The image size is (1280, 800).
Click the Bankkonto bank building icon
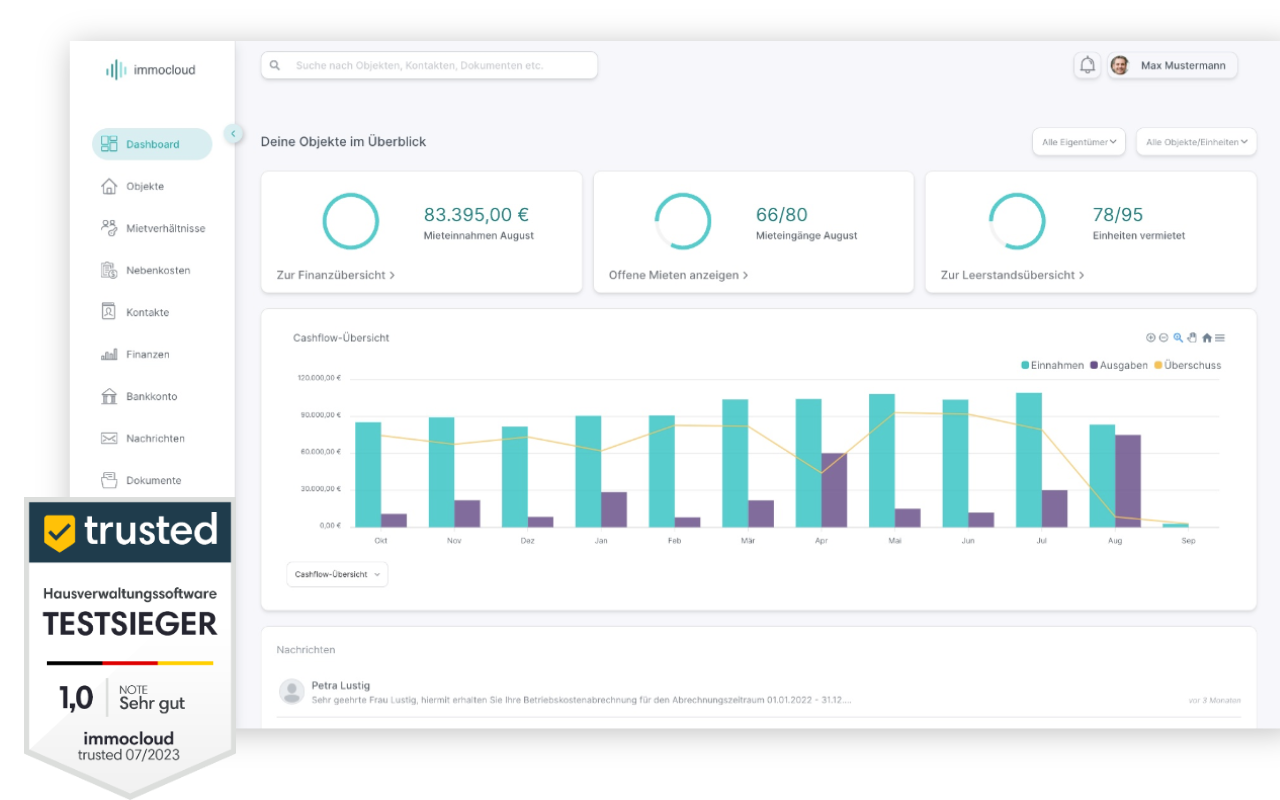(109, 396)
